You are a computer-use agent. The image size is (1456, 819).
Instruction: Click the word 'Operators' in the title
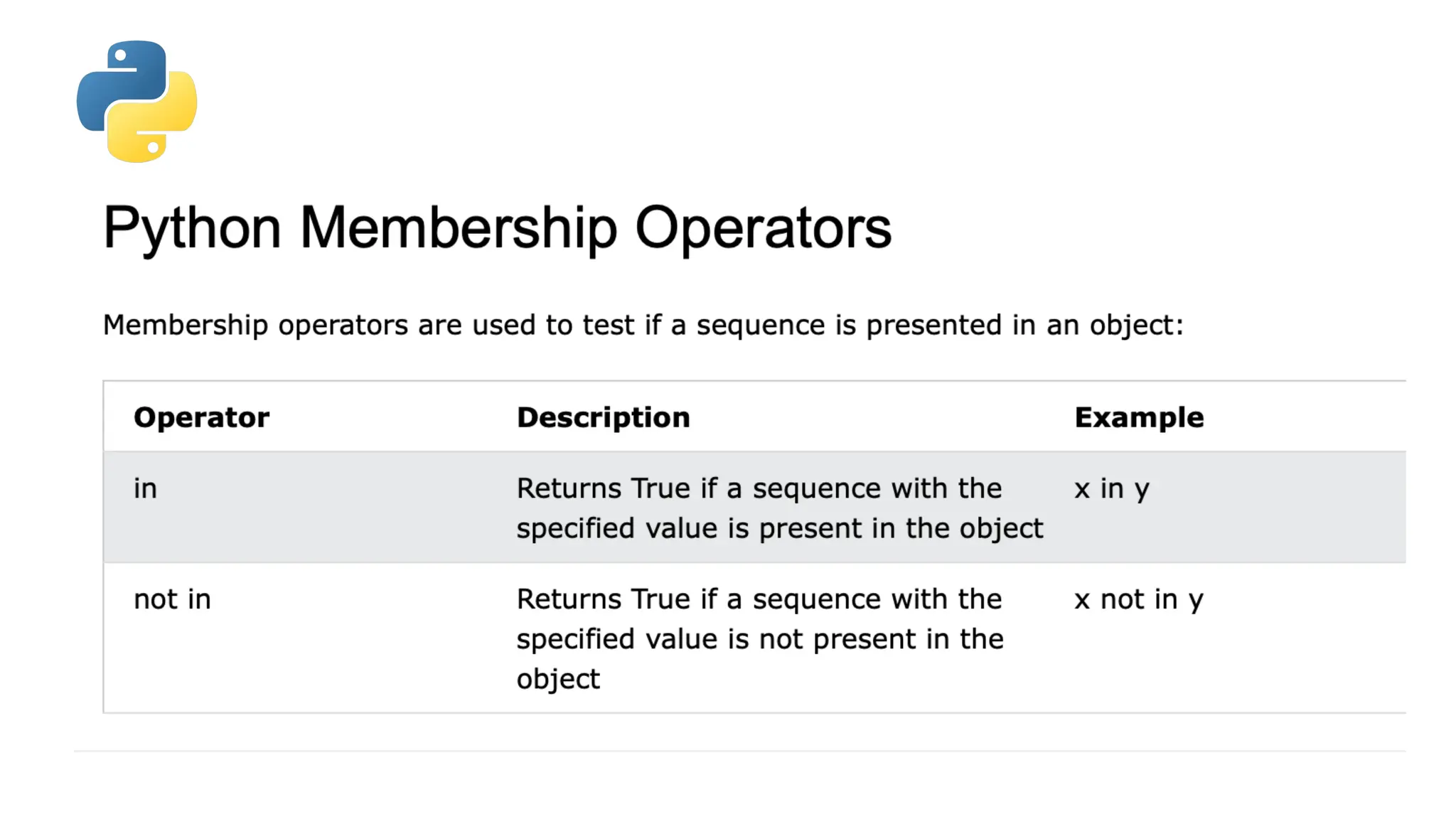pyautogui.click(x=763, y=228)
